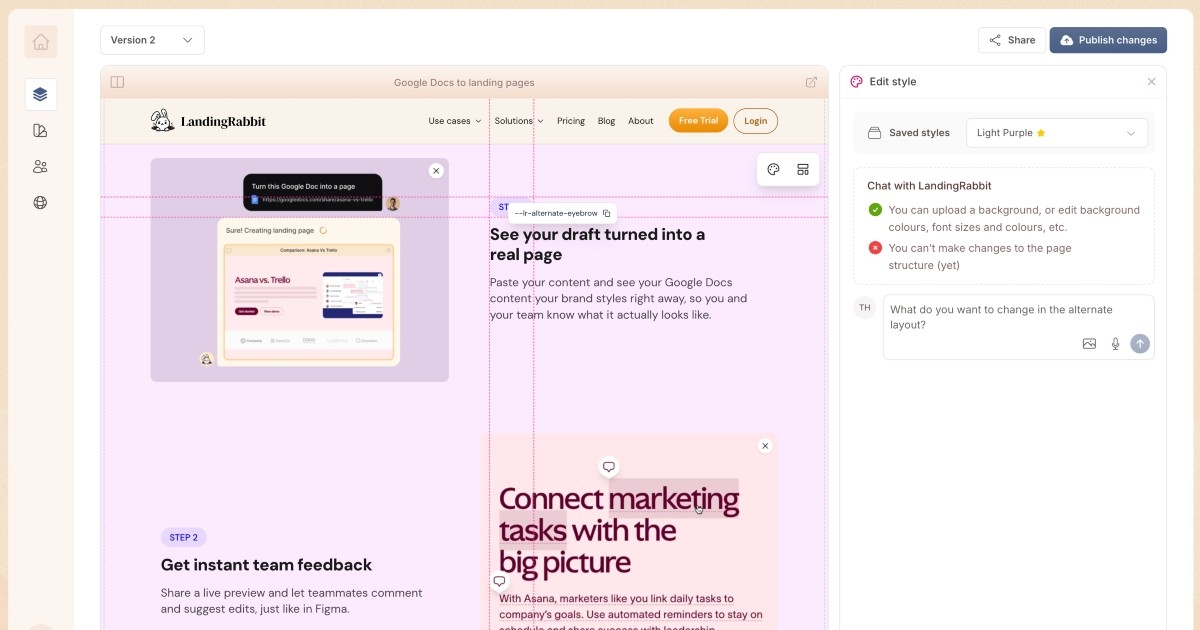Screen dimensions: 1200x630
Task: Select the layers stack sidebar icon
Action: coord(41,94)
